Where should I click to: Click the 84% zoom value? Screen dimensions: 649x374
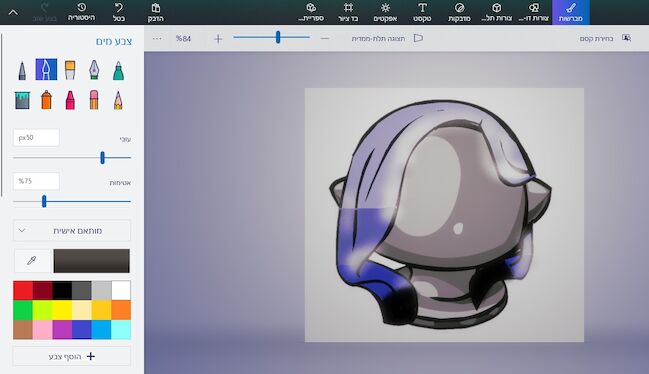coord(183,38)
